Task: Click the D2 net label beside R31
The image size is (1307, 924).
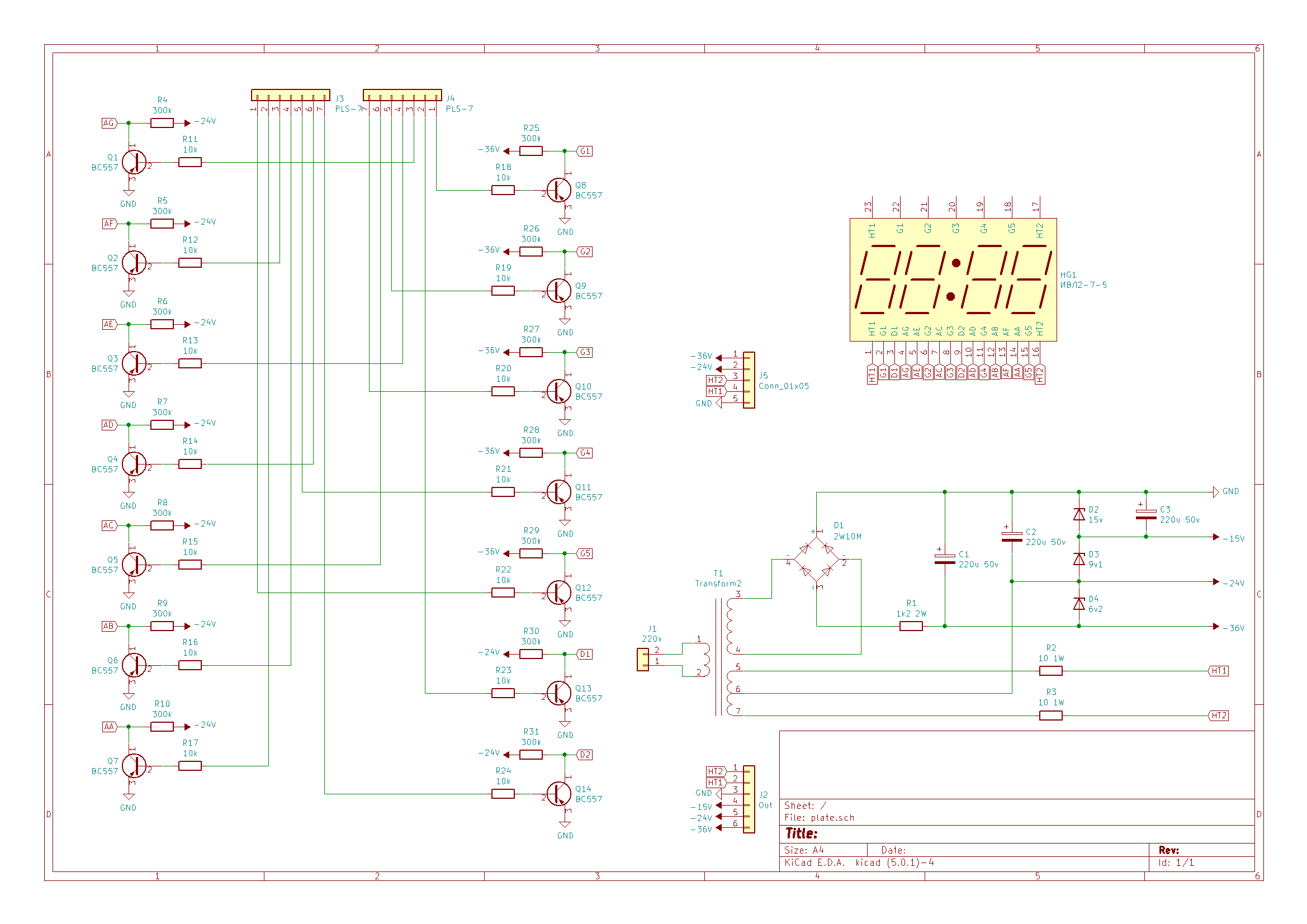Action: tap(585, 755)
